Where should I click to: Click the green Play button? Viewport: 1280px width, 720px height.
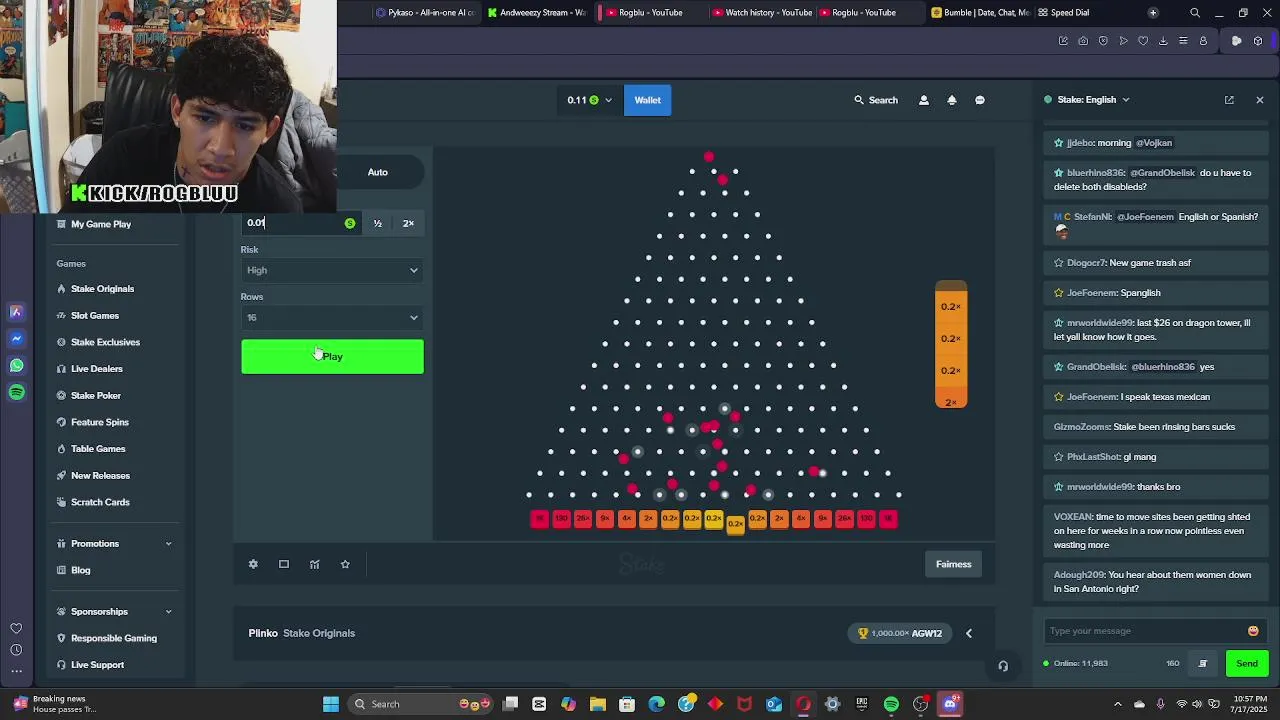click(332, 357)
